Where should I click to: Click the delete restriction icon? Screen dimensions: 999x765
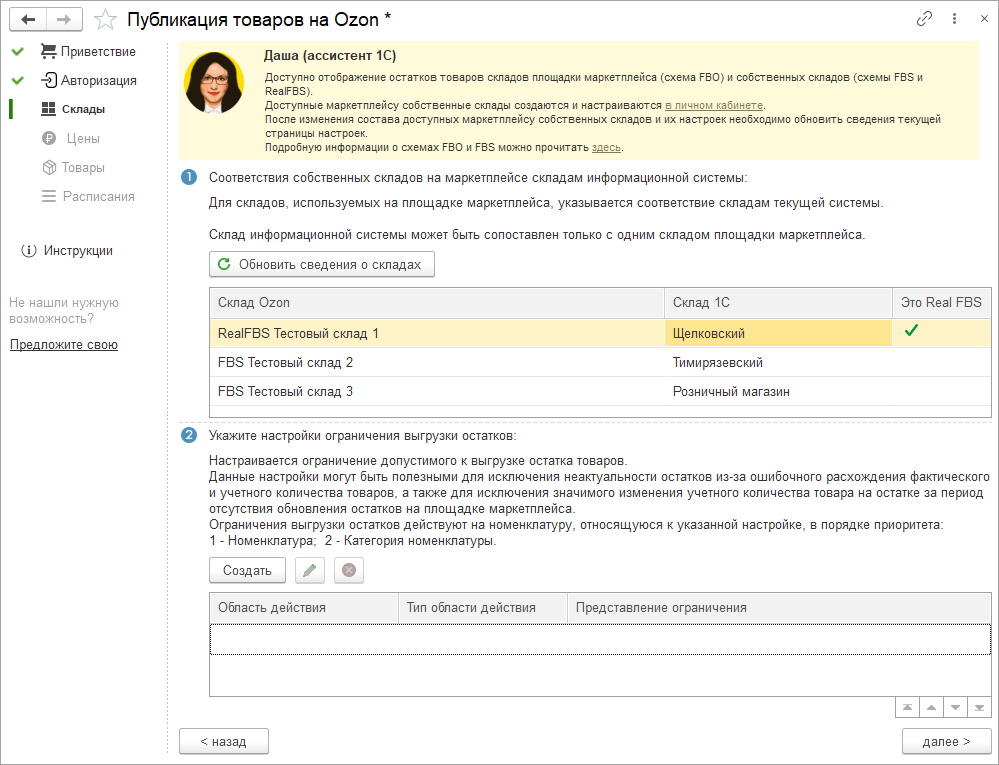point(349,571)
